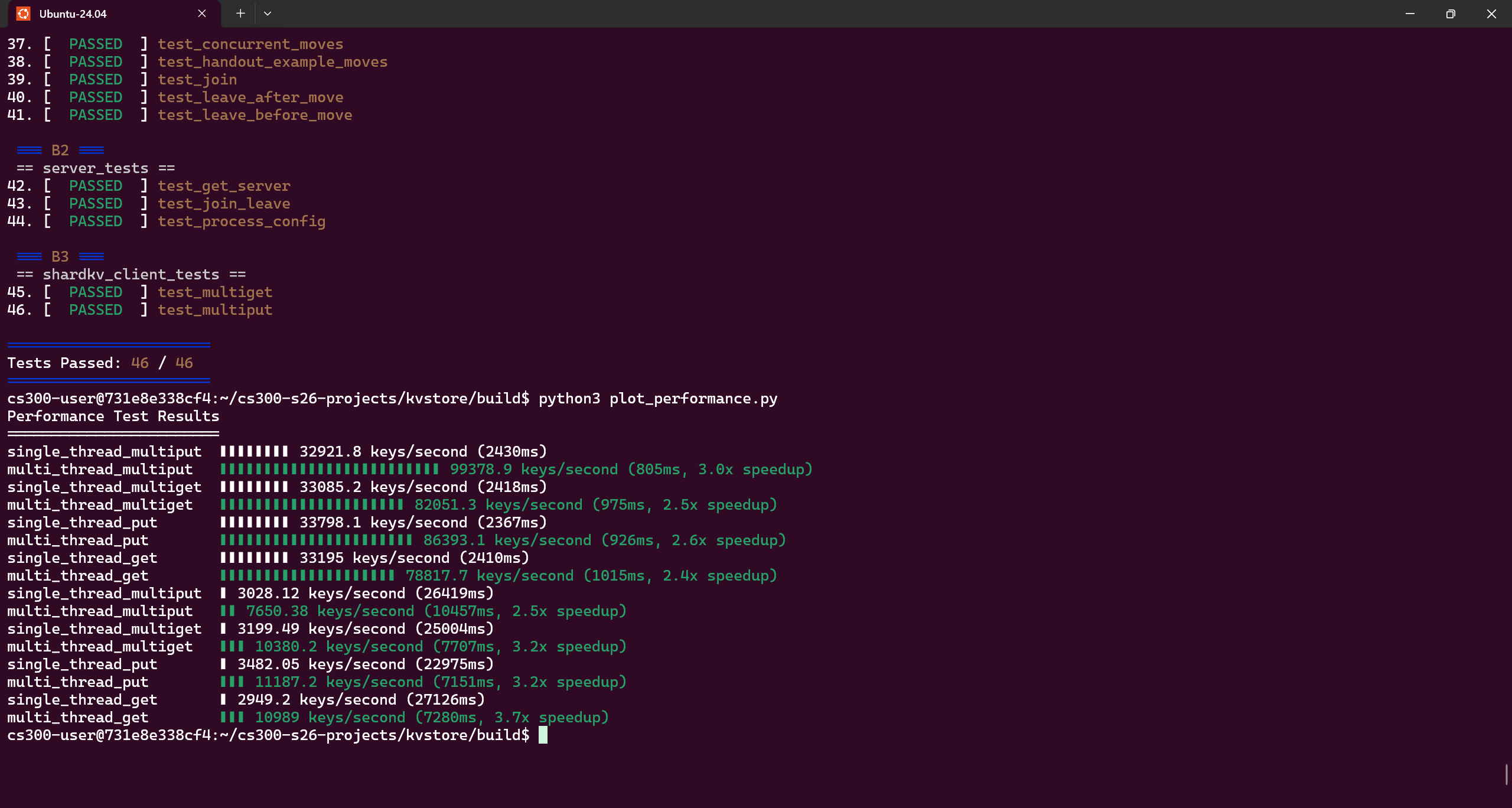Click the 99378.9 keys/second result

tap(534, 470)
